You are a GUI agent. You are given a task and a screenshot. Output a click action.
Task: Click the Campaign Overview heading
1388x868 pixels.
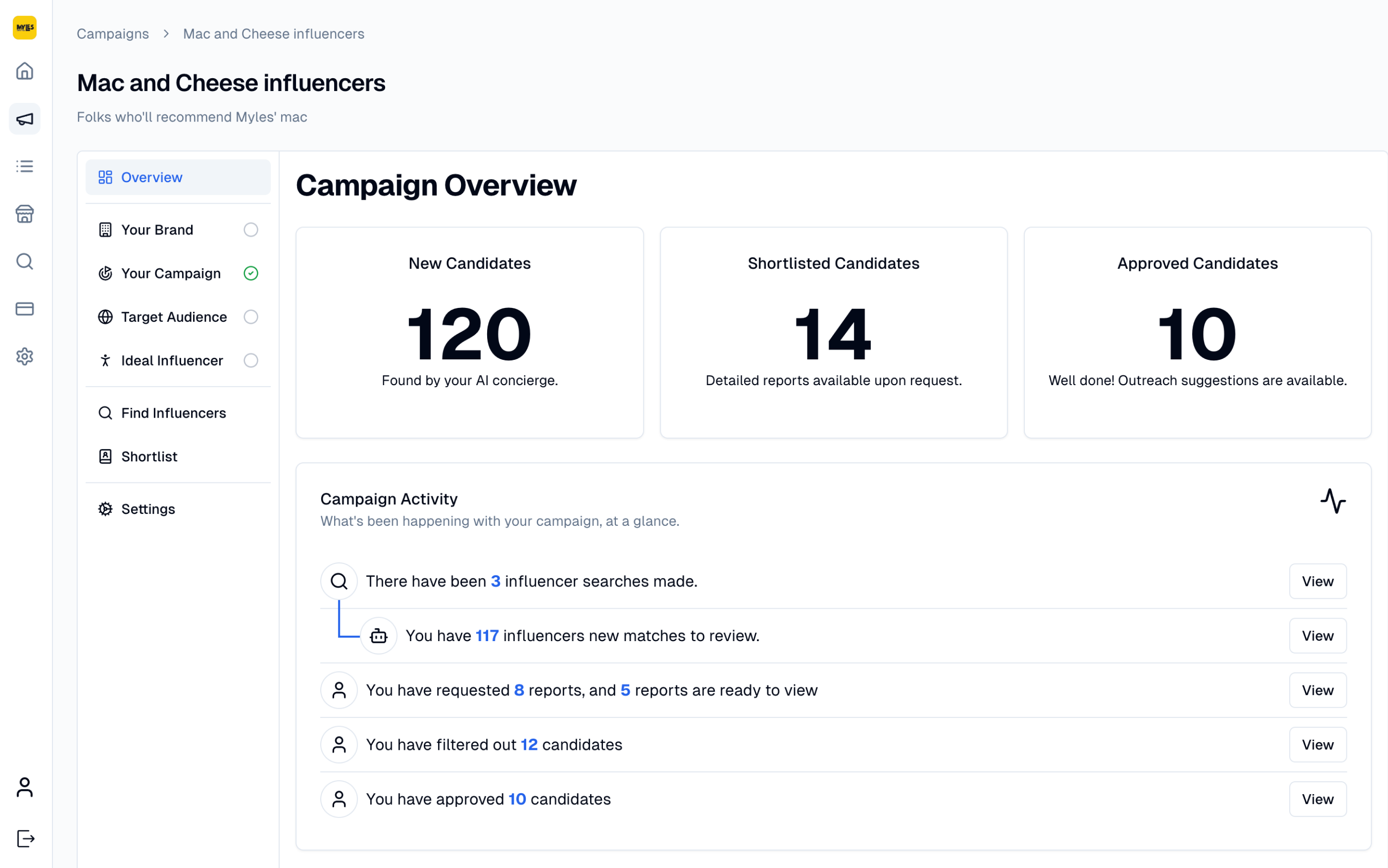pos(436,185)
